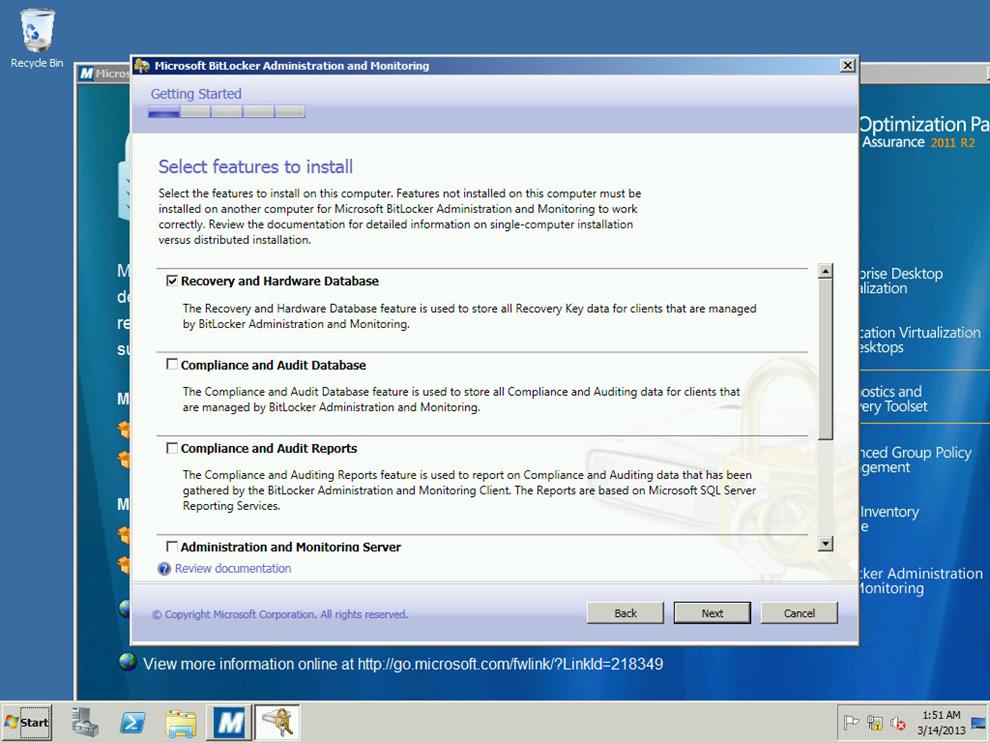
Task: Click the globe icon in the MDOP window
Action: (x=128, y=662)
